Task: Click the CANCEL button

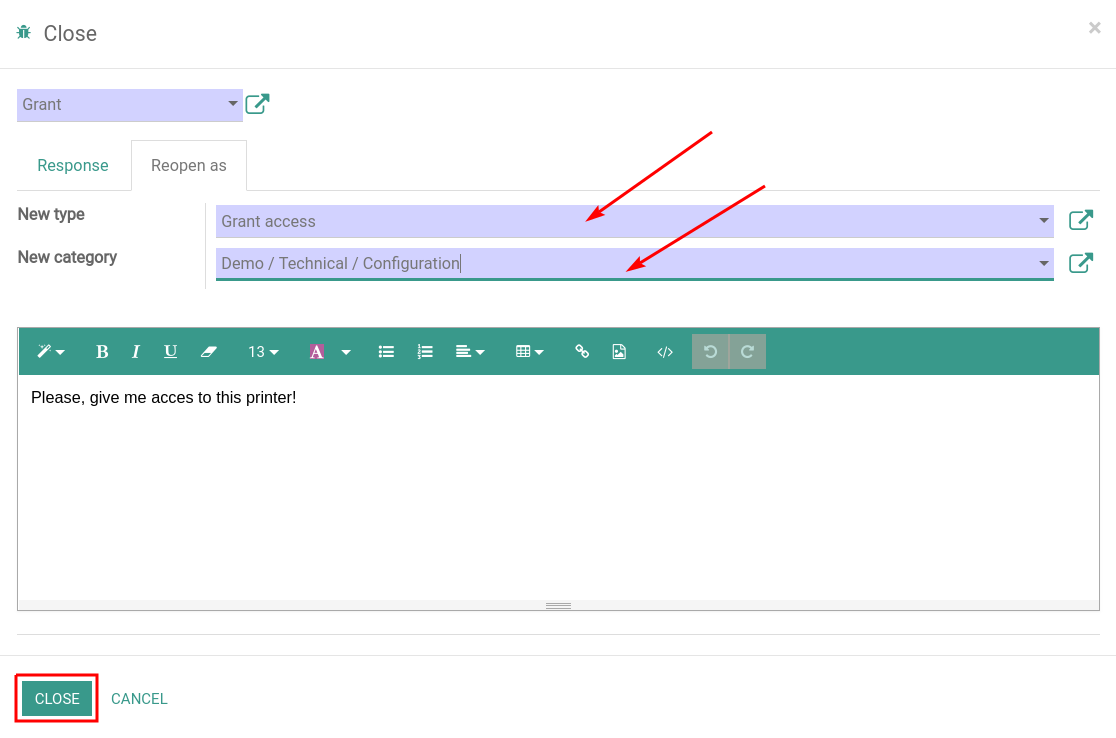Action: [x=140, y=699]
